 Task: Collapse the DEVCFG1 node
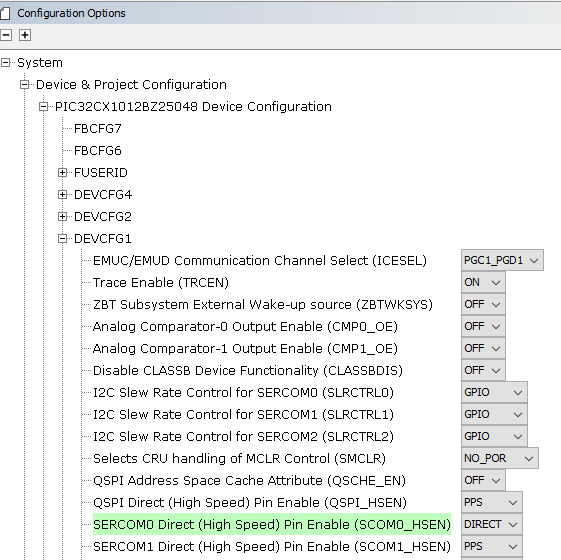click(x=62, y=239)
